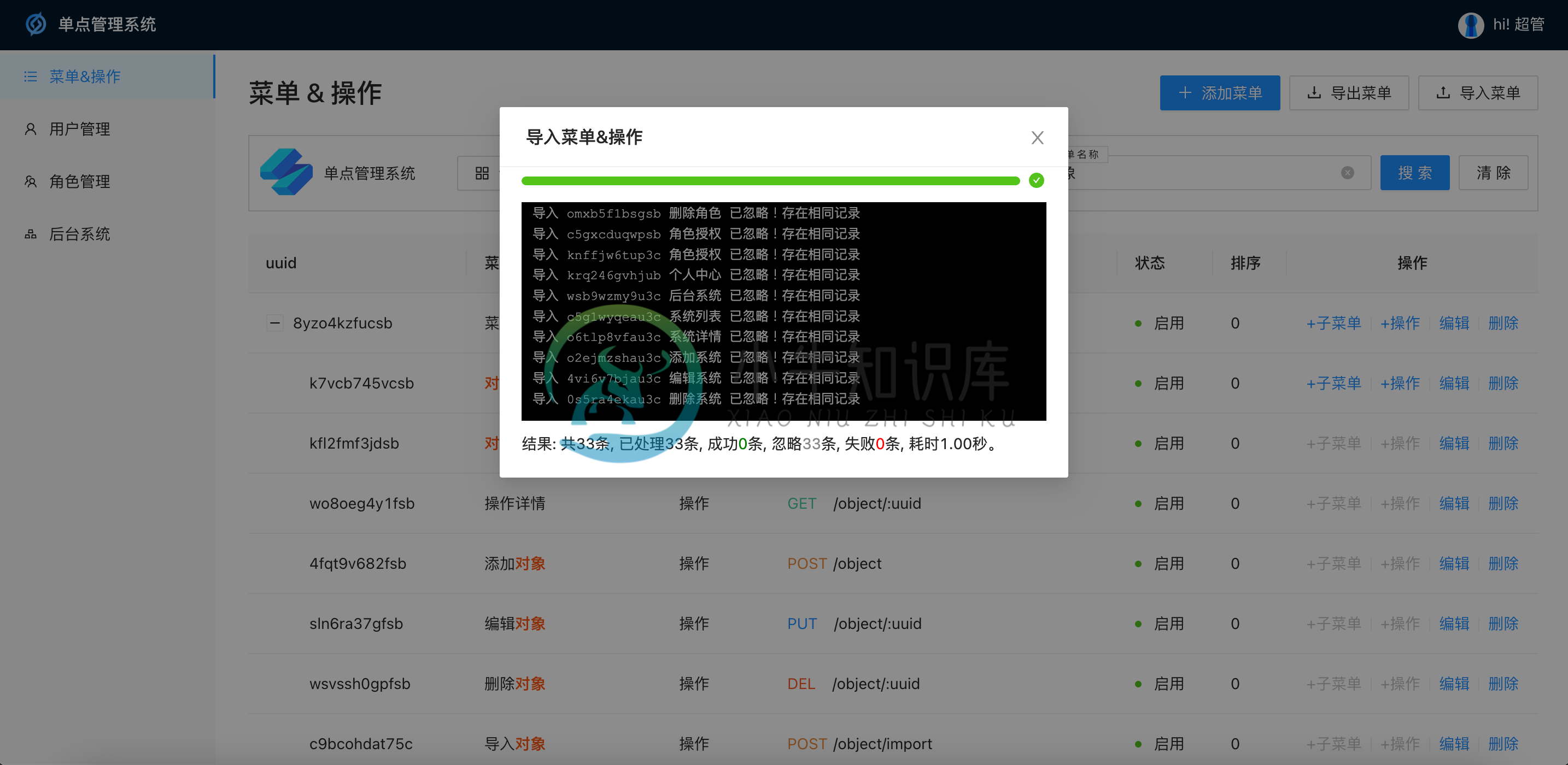
Task: Go to 后台系统 in sidebar
Action: [x=107, y=234]
